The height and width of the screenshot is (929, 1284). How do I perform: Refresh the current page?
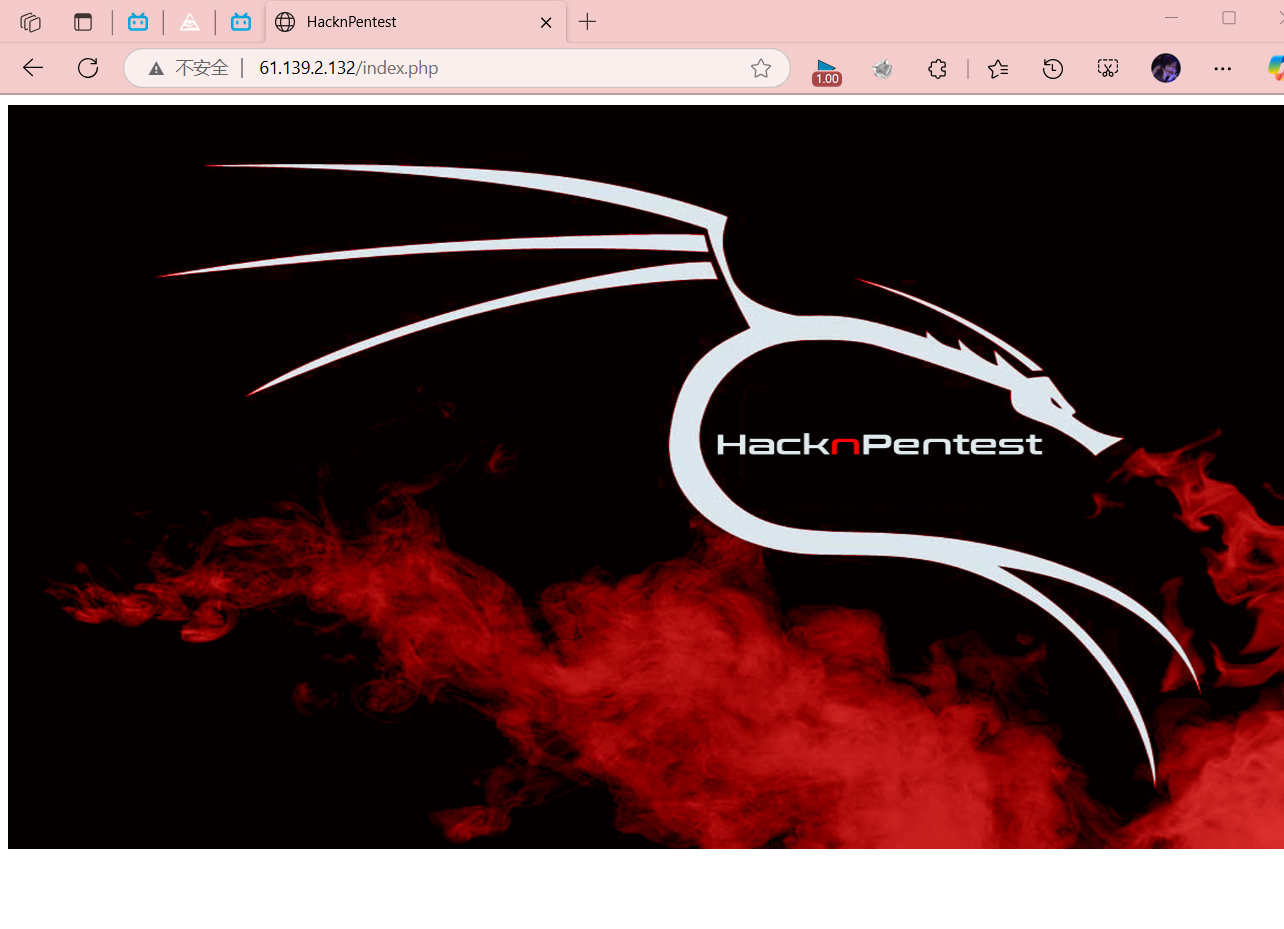(x=88, y=68)
